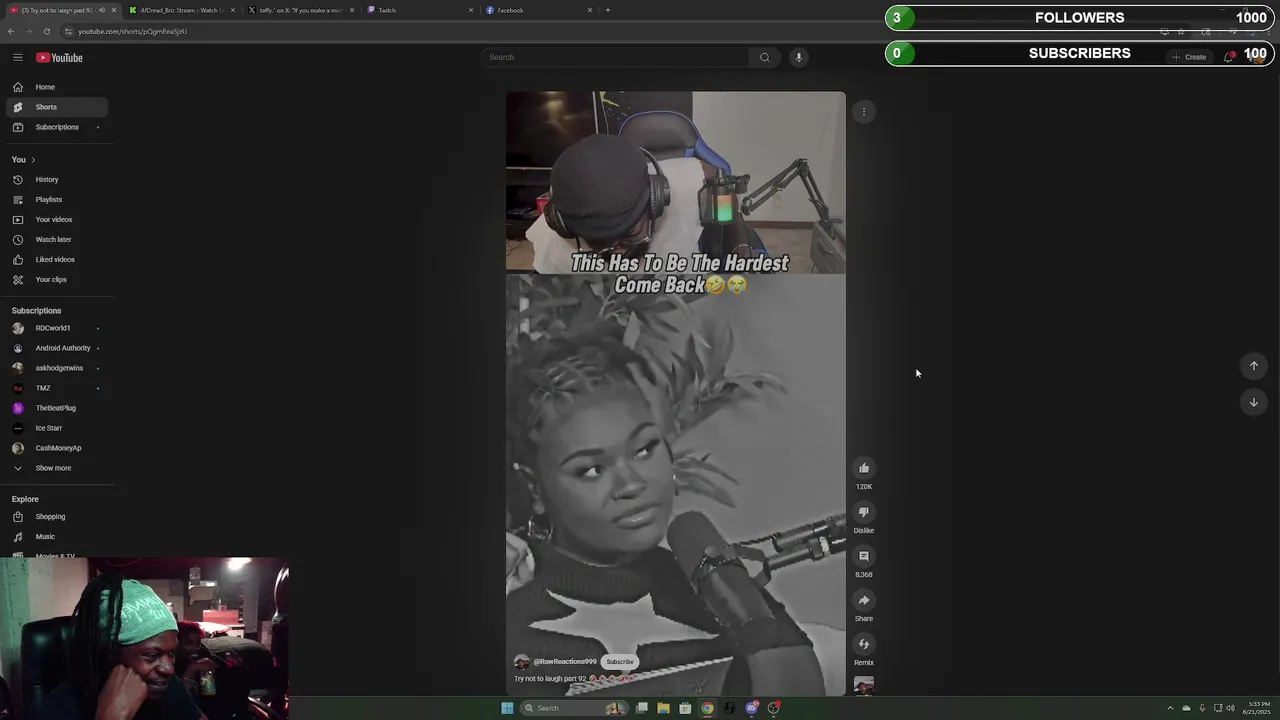Open History in the sidebar
Viewport: 1280px width, 720px height.
[56, 180]
